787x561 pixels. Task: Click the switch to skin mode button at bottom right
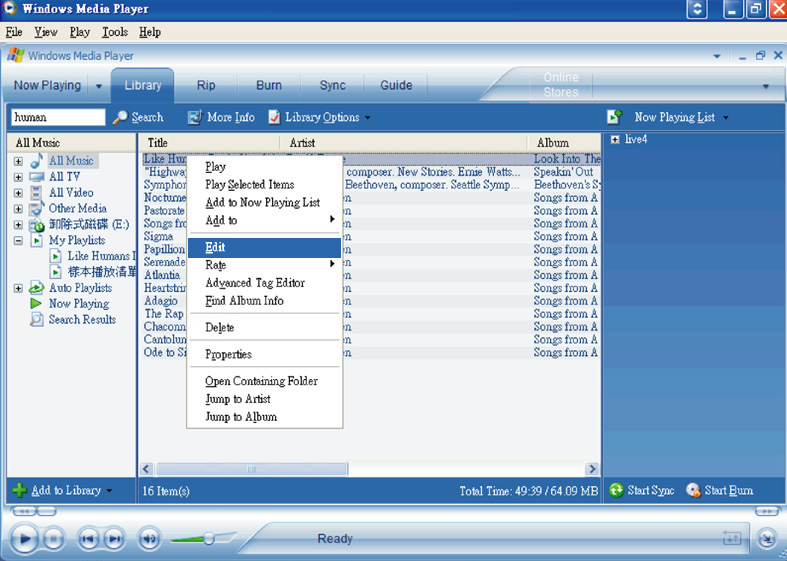pos(766,538)
